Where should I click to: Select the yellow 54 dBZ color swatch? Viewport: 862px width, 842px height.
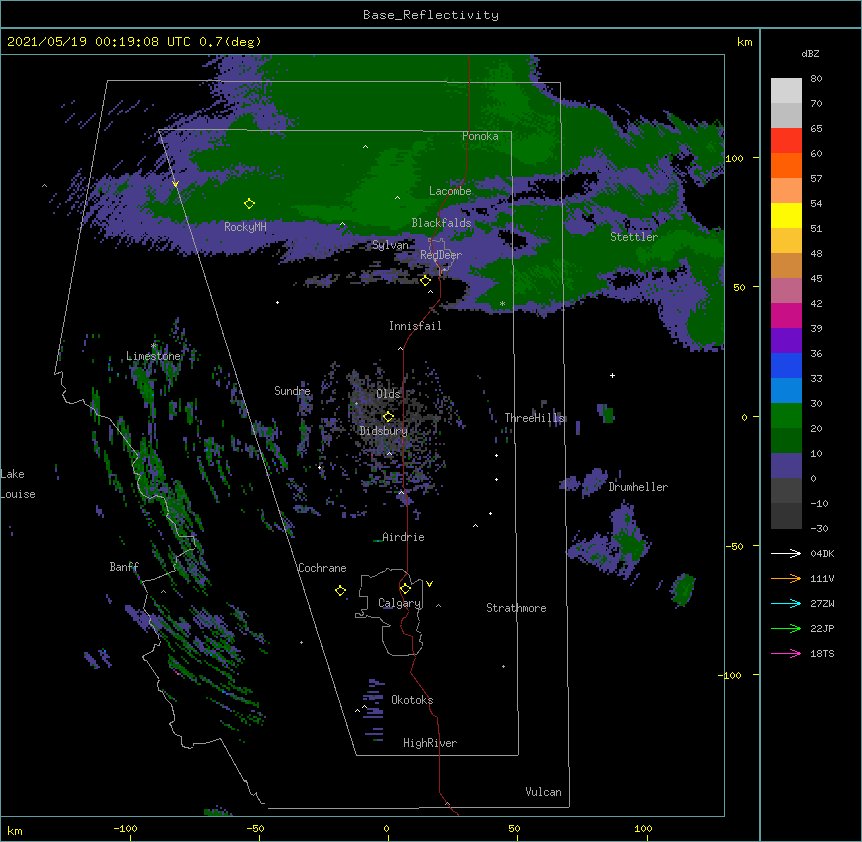(x=786, y=216)
